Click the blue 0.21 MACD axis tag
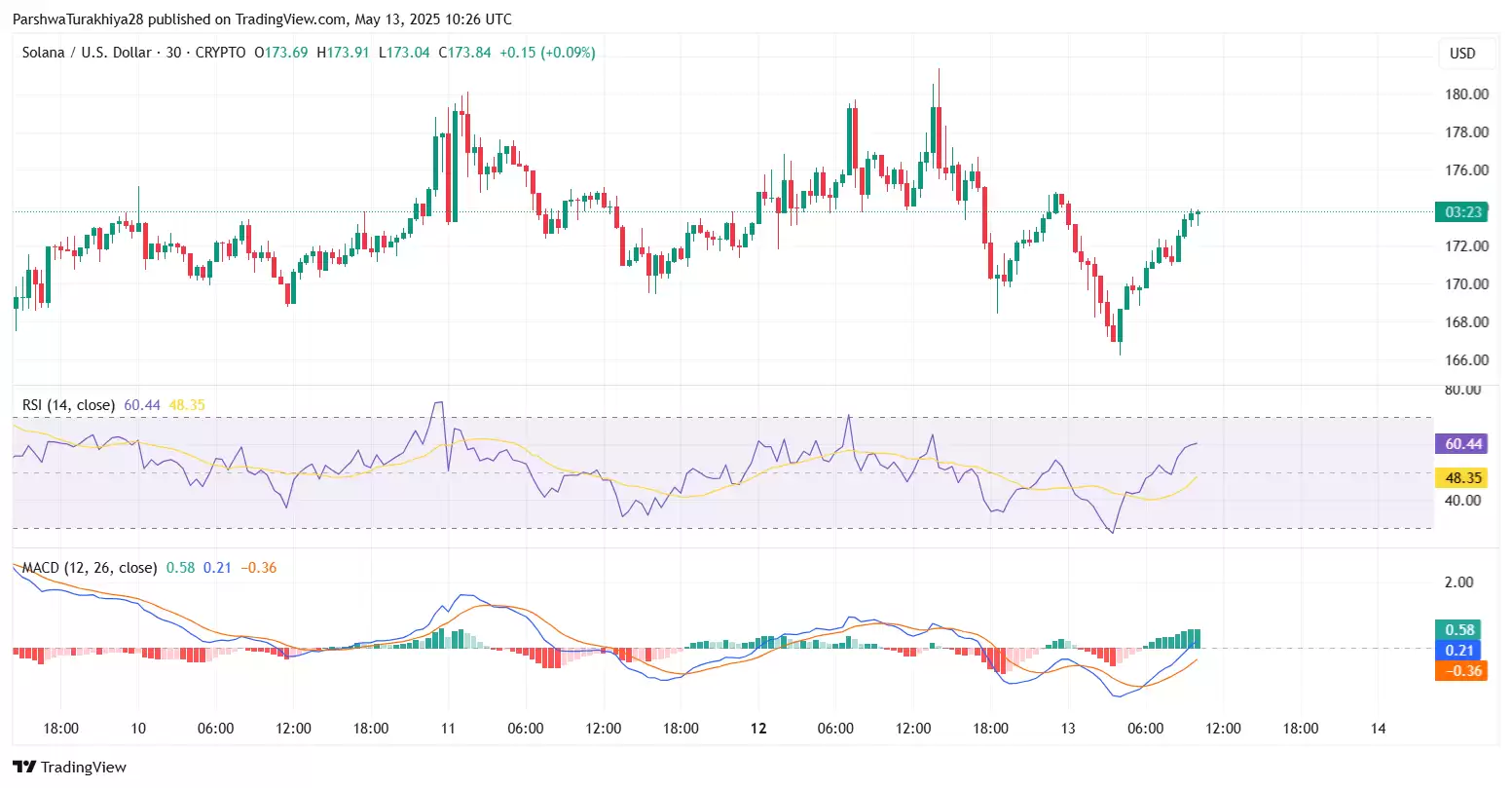This screenshot has height=788, width=1512. pos(1460,651)
